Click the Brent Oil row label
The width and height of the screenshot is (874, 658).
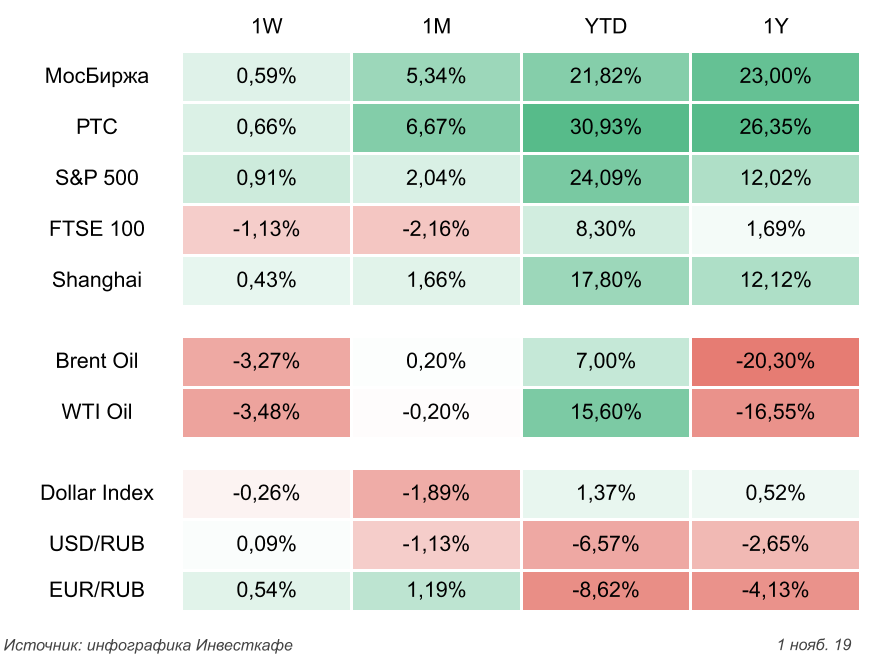click(97, 361)
